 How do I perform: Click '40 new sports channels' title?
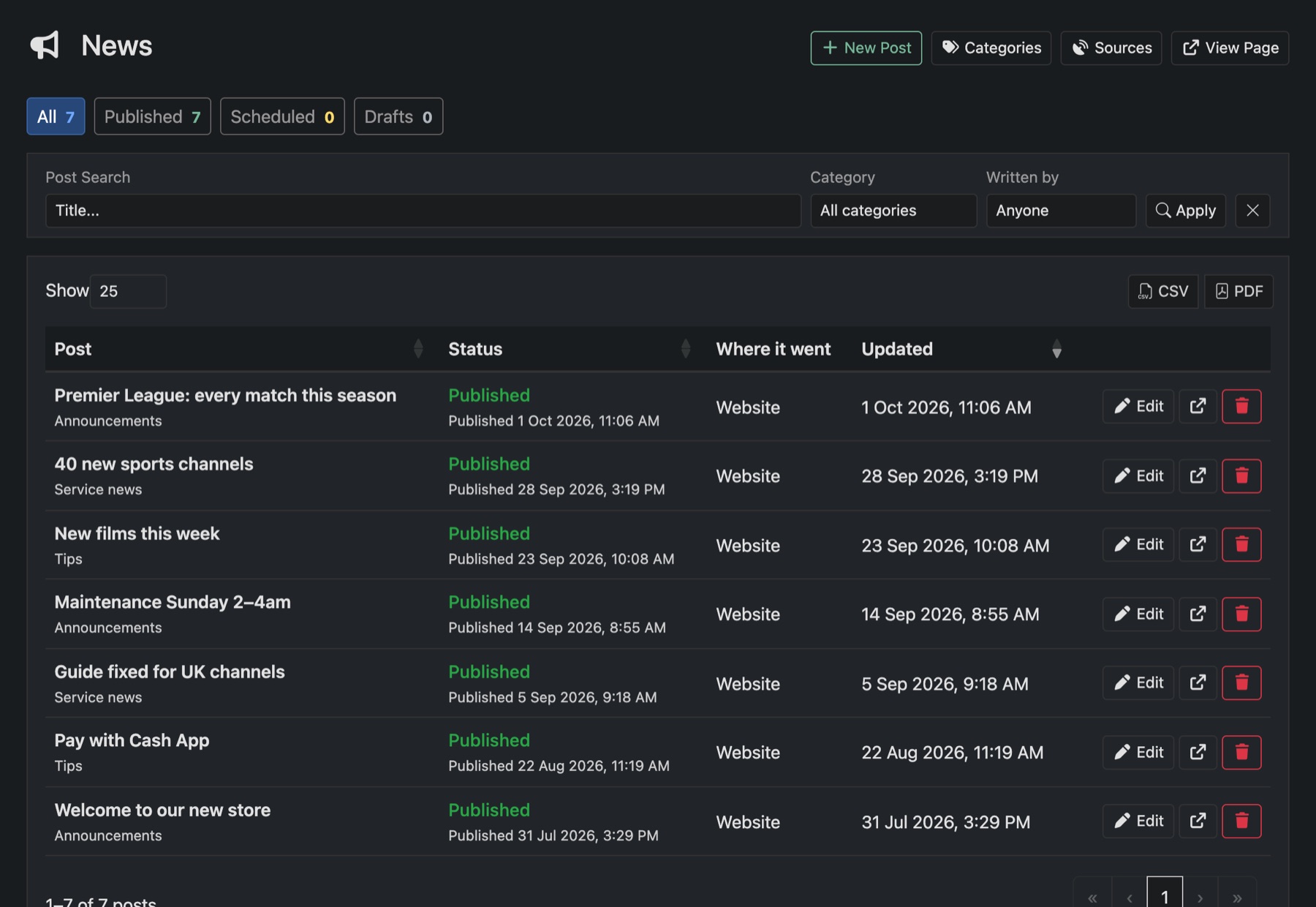(154, 464)
